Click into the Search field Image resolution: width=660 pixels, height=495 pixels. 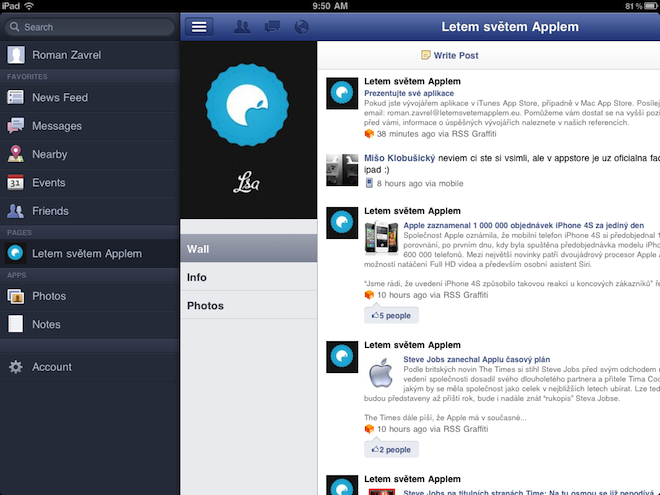tap(90, 27)
